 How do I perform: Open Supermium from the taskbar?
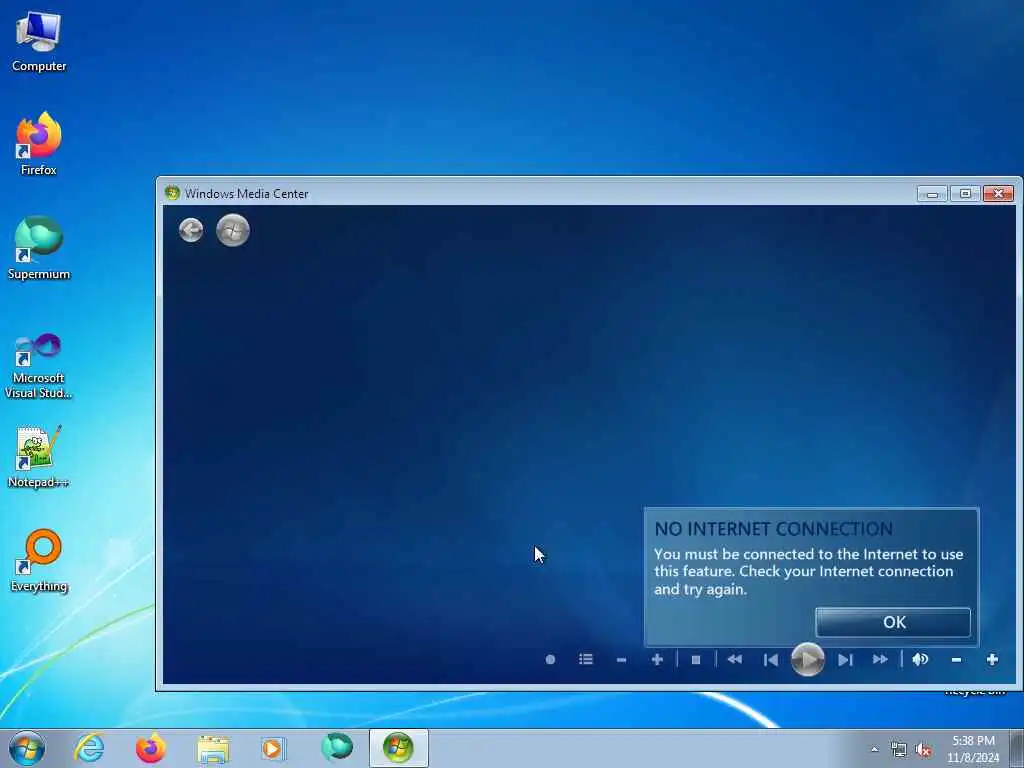tap(337, 748)
